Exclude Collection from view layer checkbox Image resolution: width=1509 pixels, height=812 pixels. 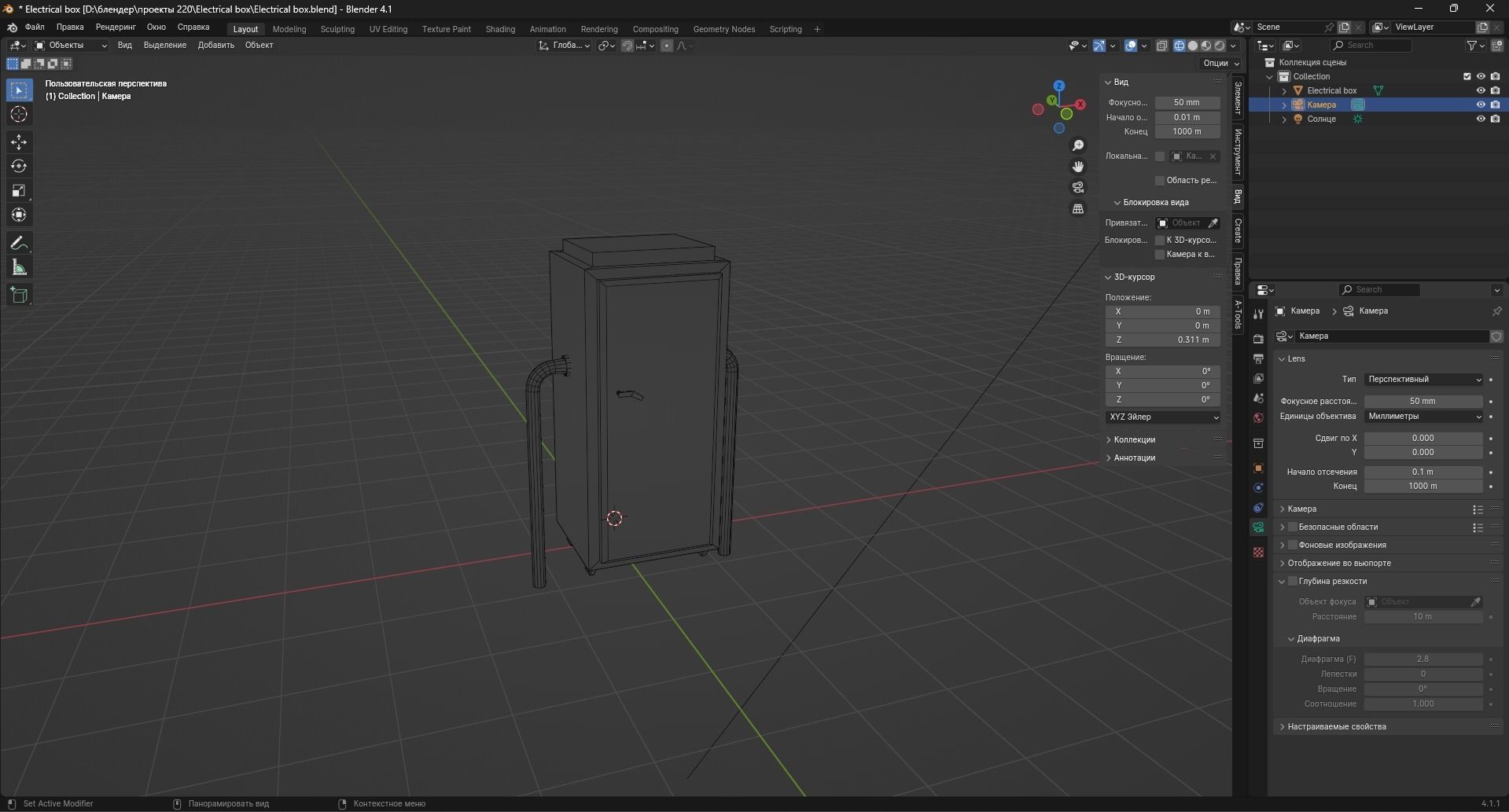point(1467,76)
